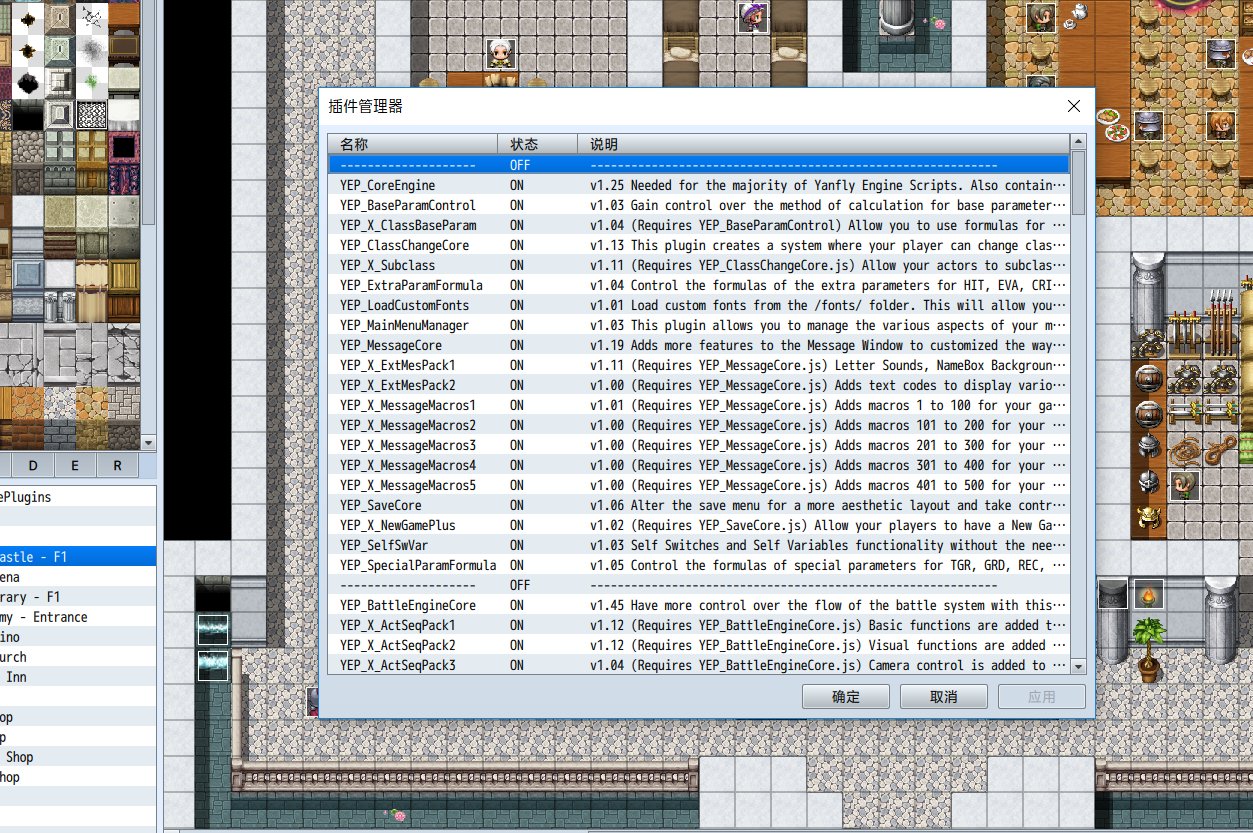
Task: Select the YEP_SaveCore plugin row
Action: pyautogui.click(x=699, y=505)
